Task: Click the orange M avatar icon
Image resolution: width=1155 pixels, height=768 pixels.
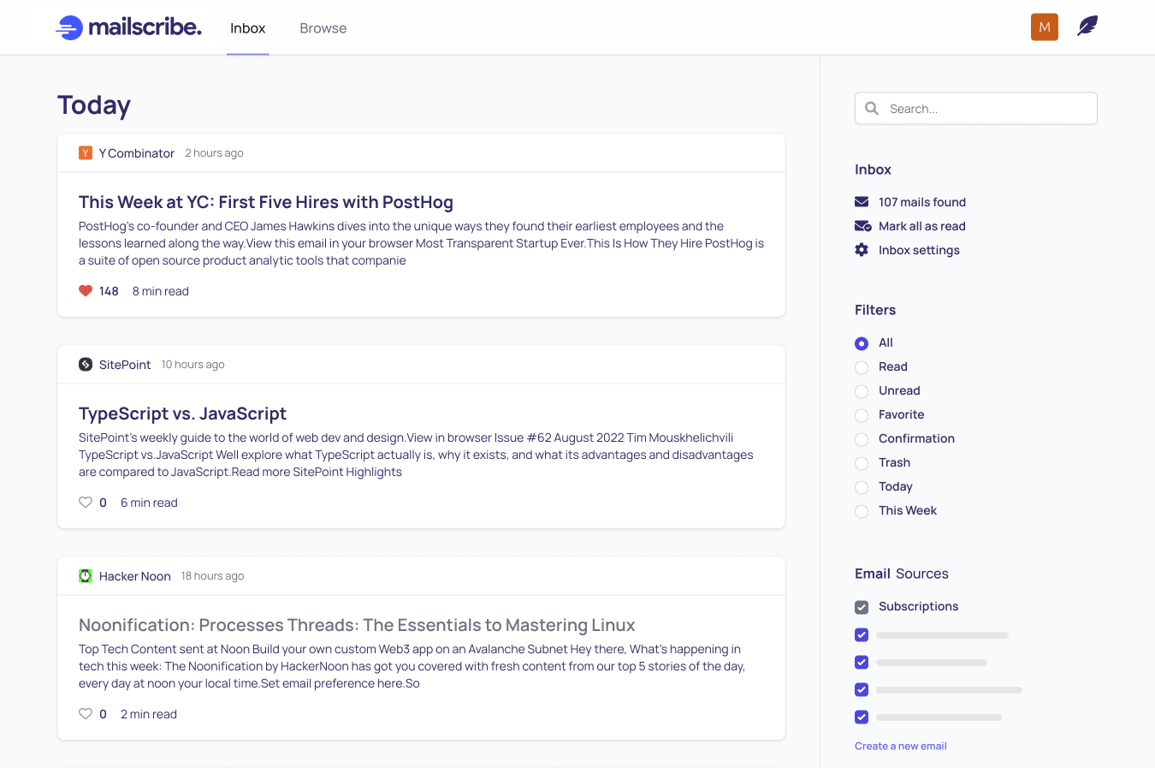Action: (x=1044, y=27)
